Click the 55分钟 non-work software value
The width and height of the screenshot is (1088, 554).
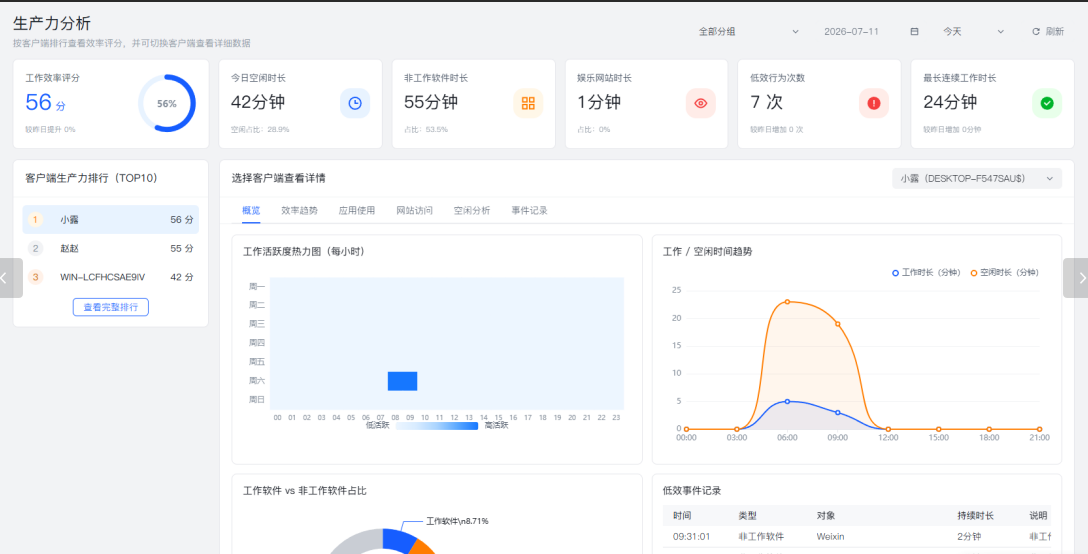coord(431,102)
